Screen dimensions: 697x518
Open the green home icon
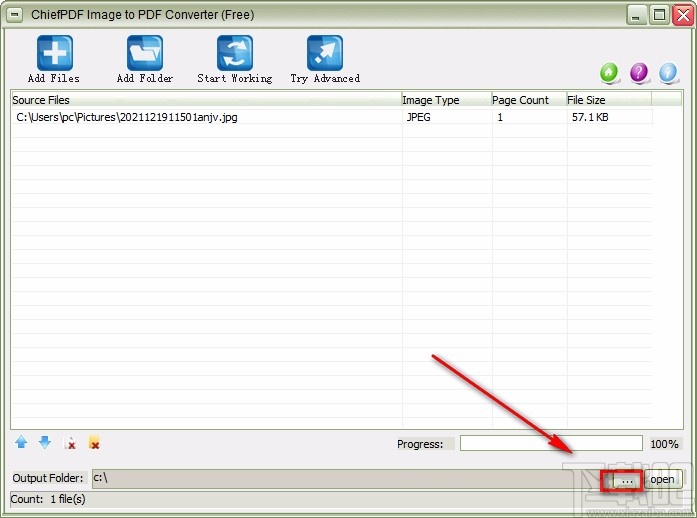609,72
